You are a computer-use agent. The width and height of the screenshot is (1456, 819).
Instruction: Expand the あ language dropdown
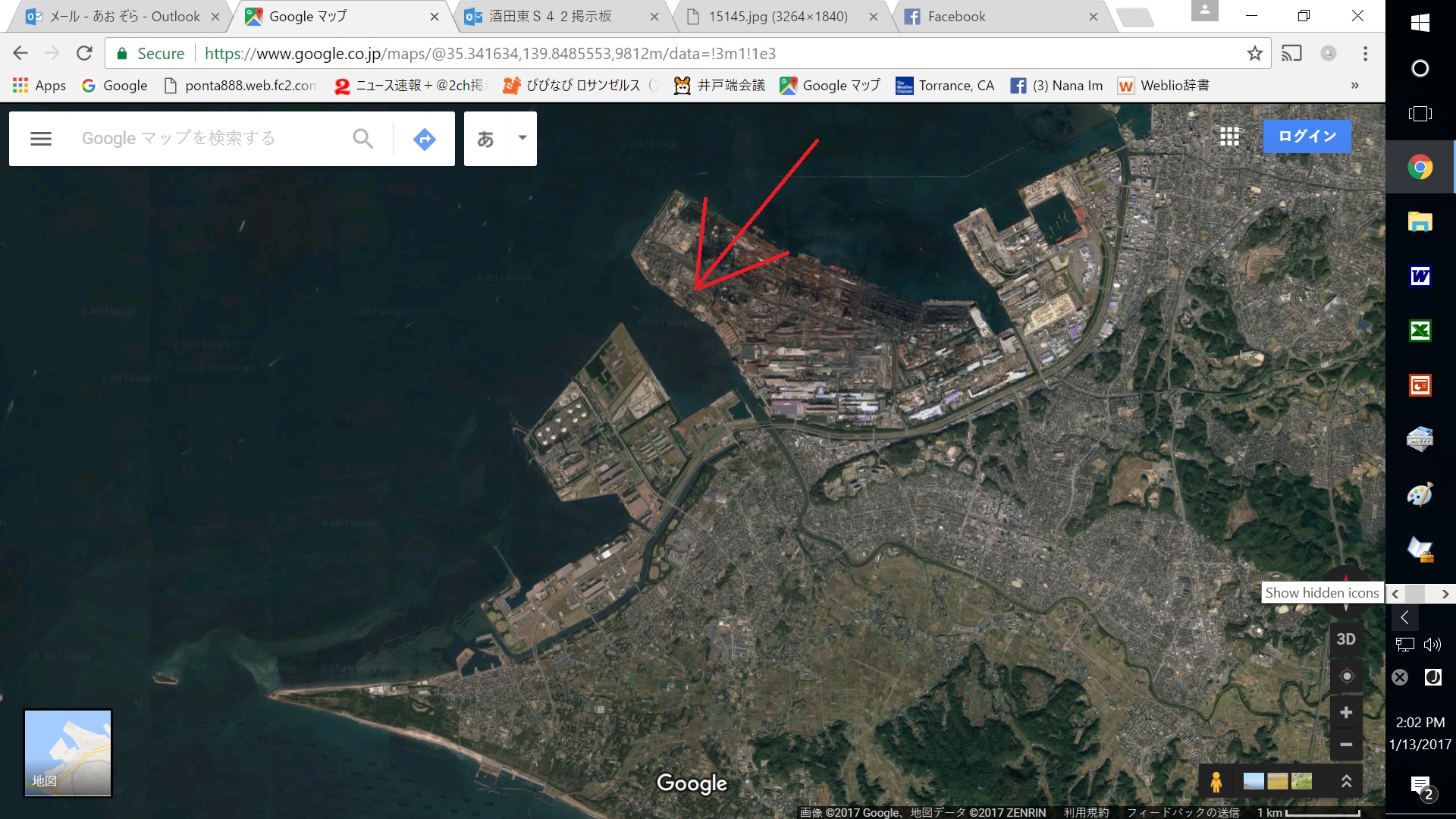(x=521, y=138)
